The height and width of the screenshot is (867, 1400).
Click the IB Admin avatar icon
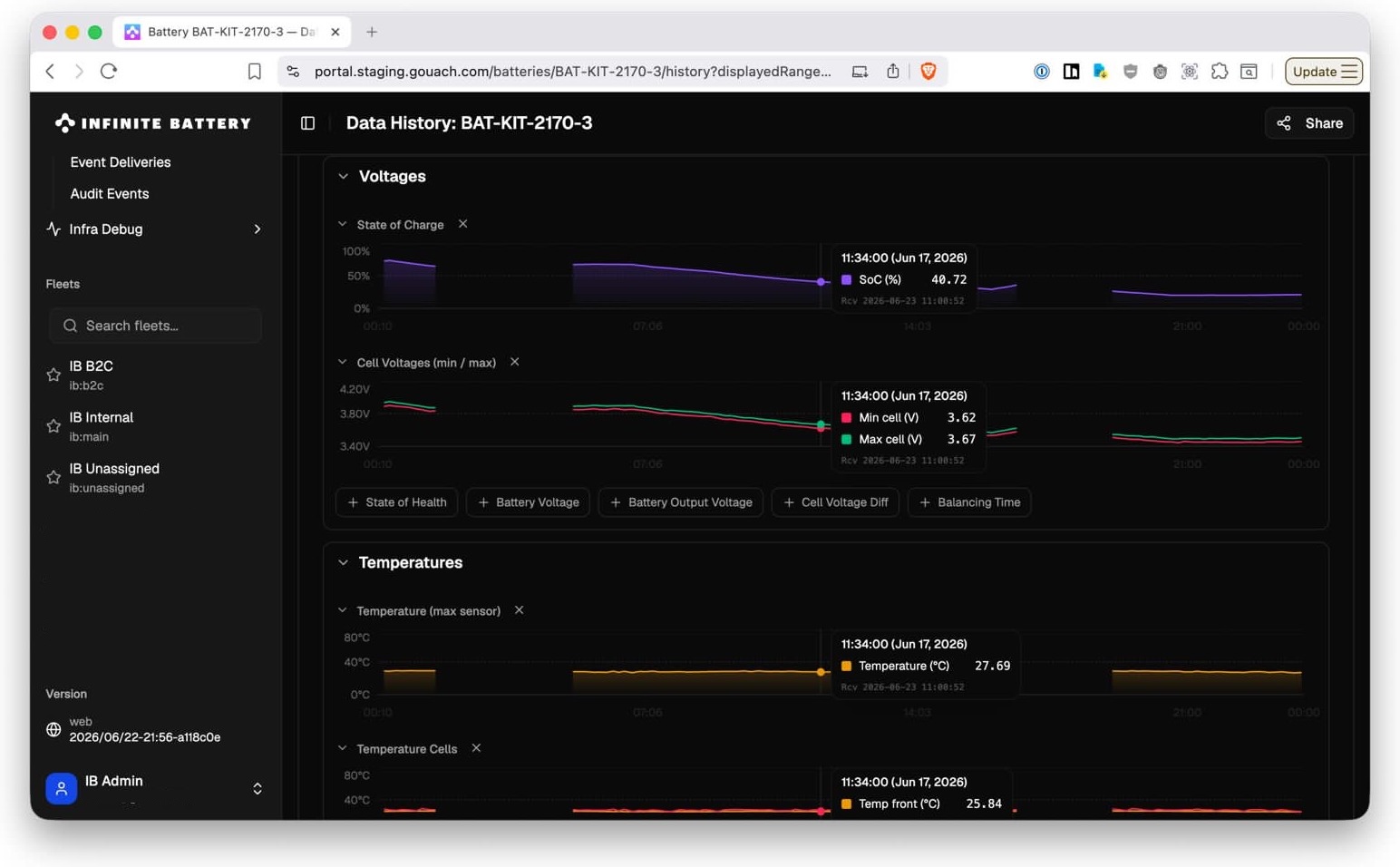(61, 788)
